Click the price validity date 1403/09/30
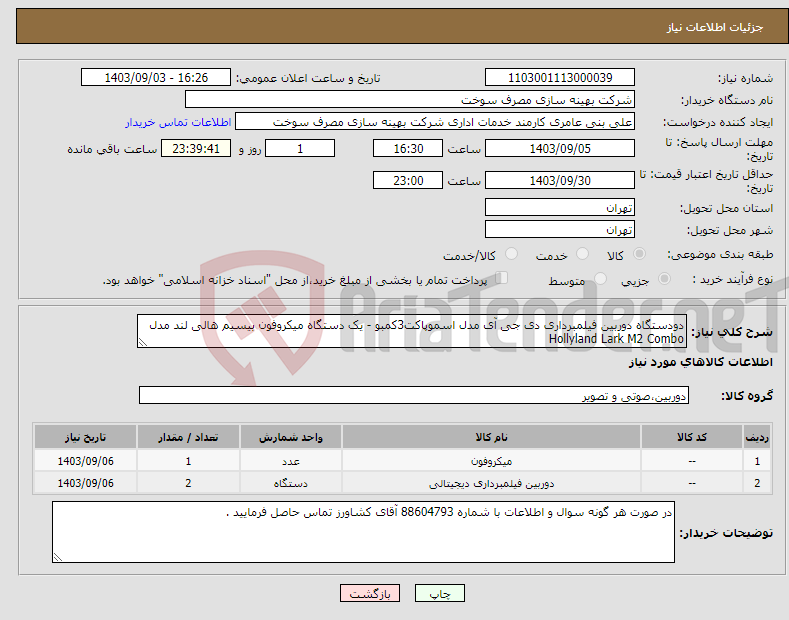The image size is (789, 620). tap(560, 180)
